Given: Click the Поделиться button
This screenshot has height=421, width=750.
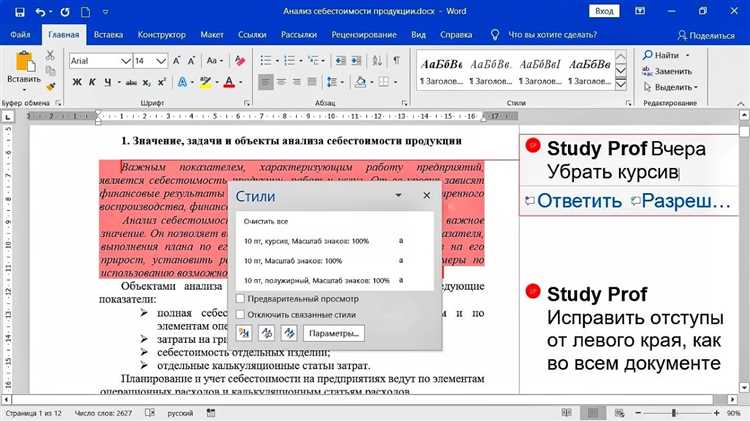Looking at the screenshot, I should coord(706,35).
